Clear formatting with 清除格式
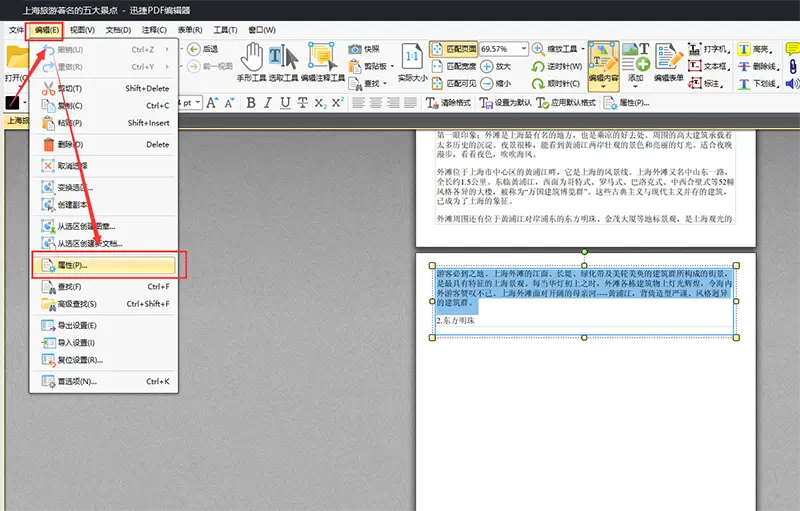The width and height of the screenshot is (800, 511). pyautogui.click(x=447, y=103)
